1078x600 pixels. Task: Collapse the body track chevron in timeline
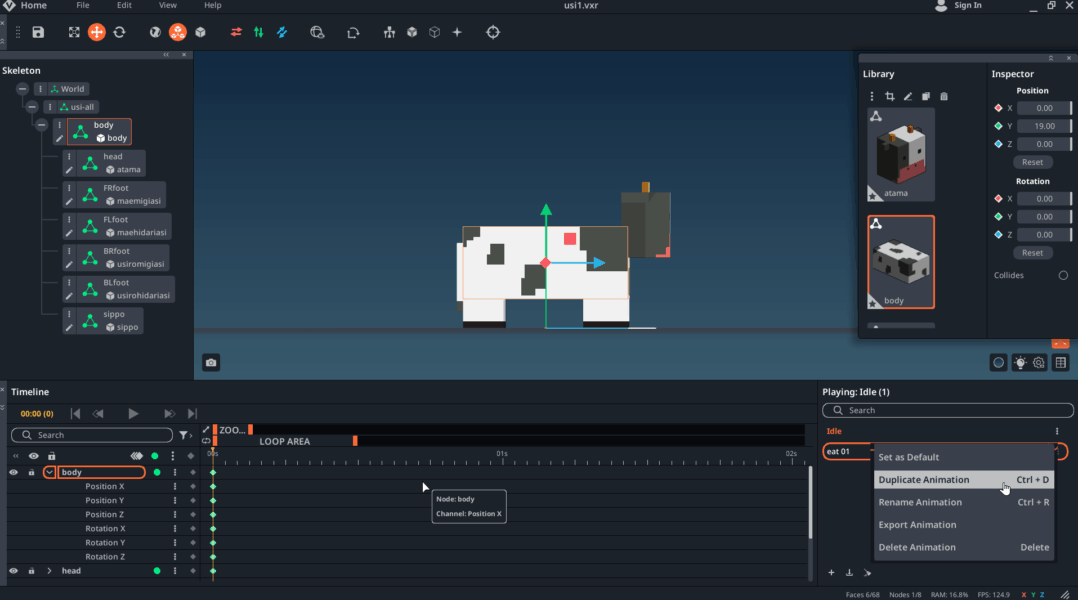coord(50,472)
